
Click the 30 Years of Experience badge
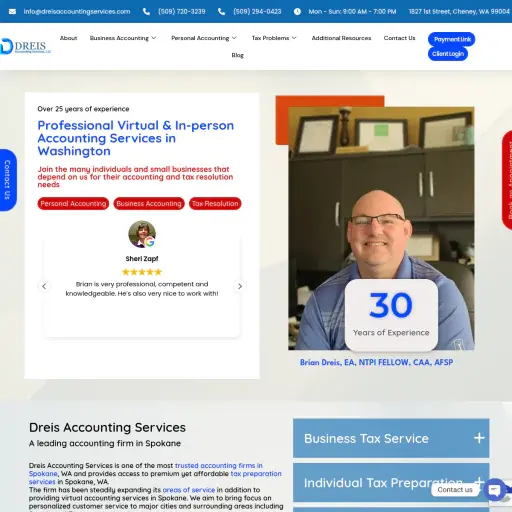click(x=391, y=315)
